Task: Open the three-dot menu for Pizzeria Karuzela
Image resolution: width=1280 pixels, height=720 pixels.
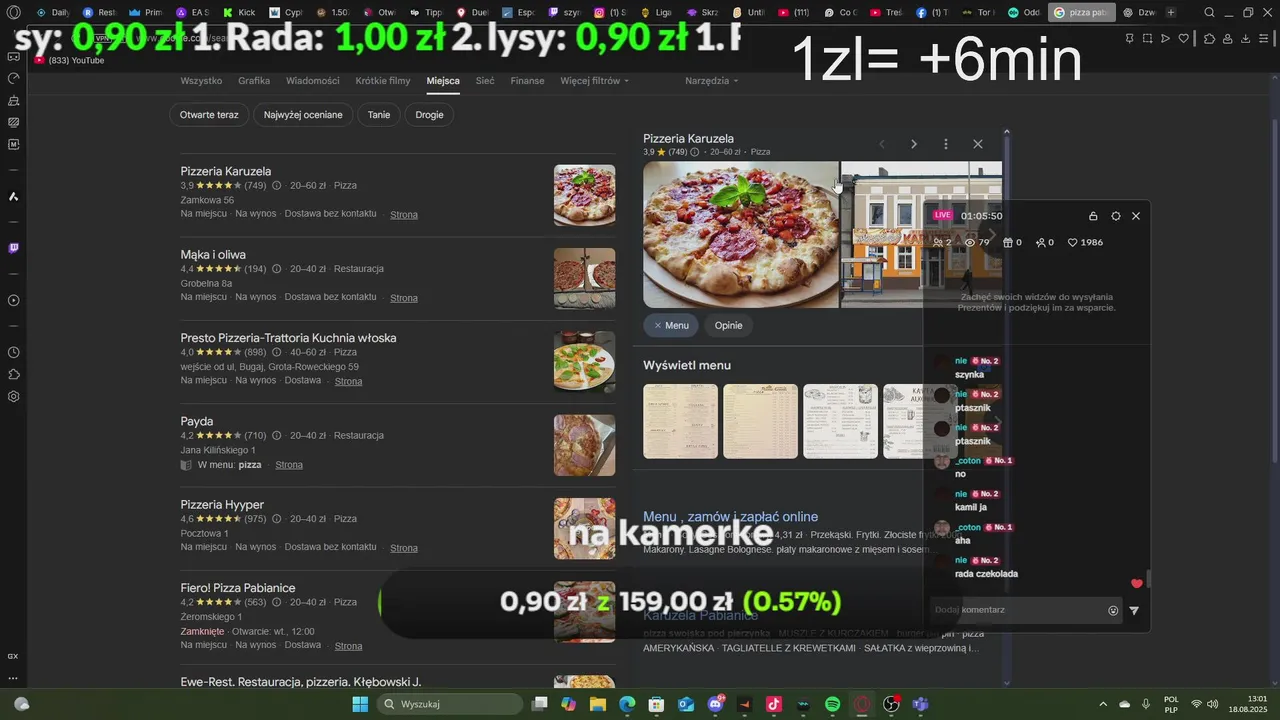Action: coord(946,144)
